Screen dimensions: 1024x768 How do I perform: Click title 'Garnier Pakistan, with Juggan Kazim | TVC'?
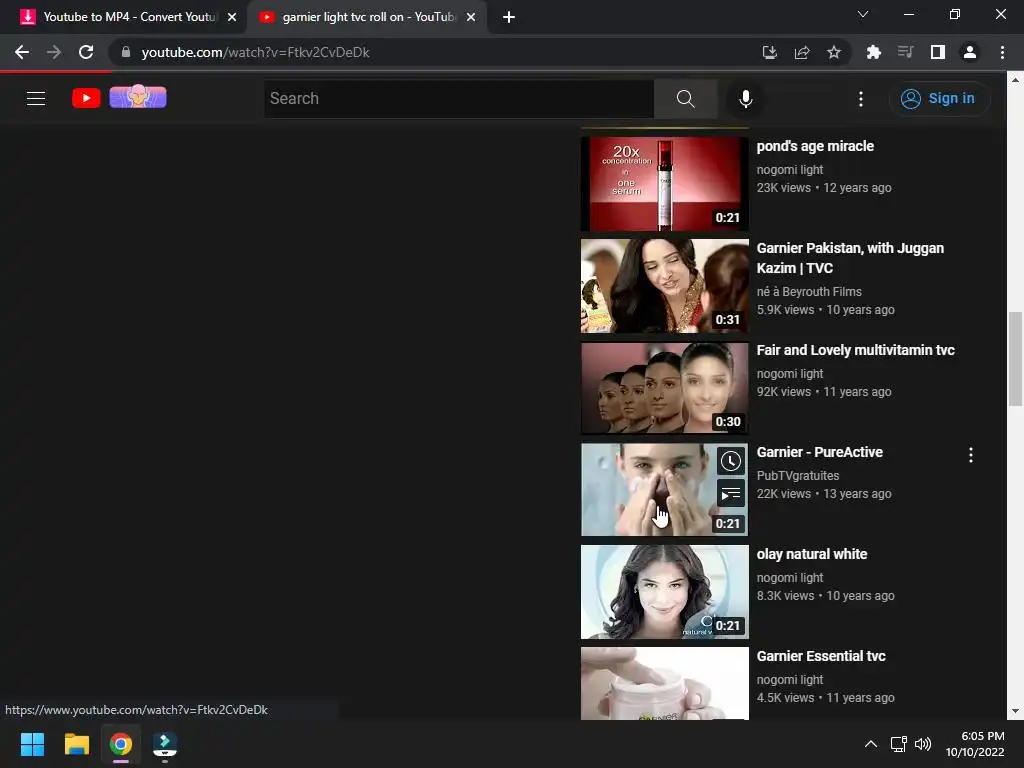coord(850,258)
